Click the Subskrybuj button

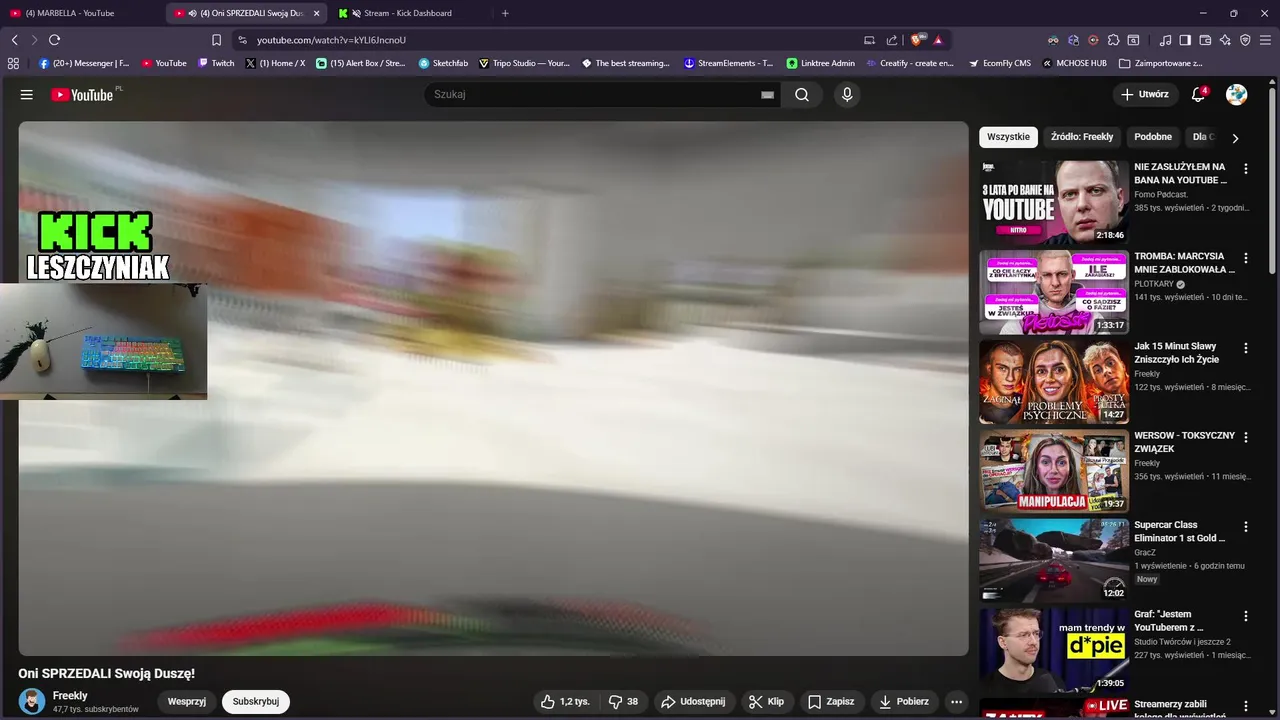tap(256, 702)
